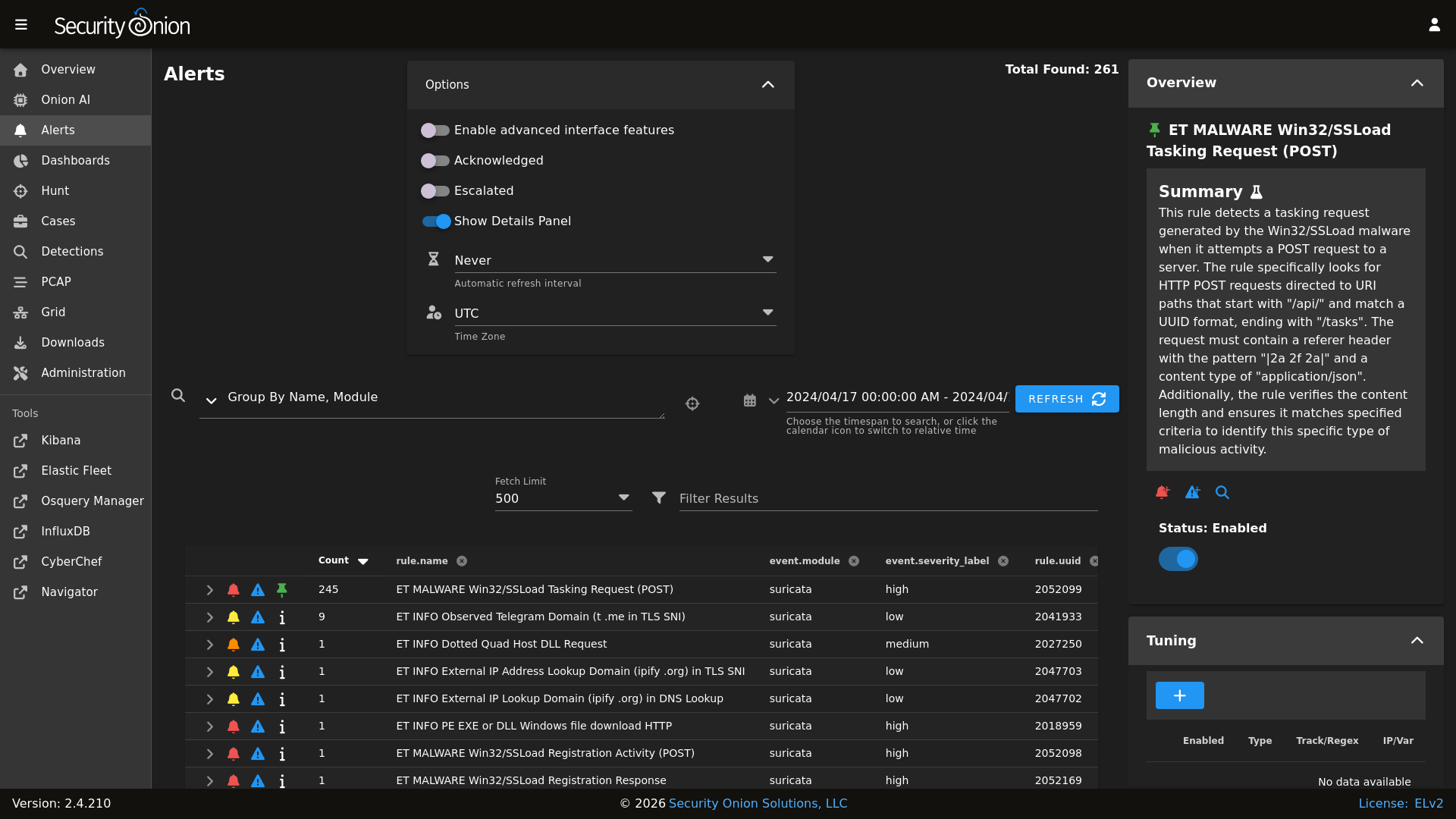Click the Summary flask icon
The width and height of the screenshot is (1456, 819).
click(1257, 192)
